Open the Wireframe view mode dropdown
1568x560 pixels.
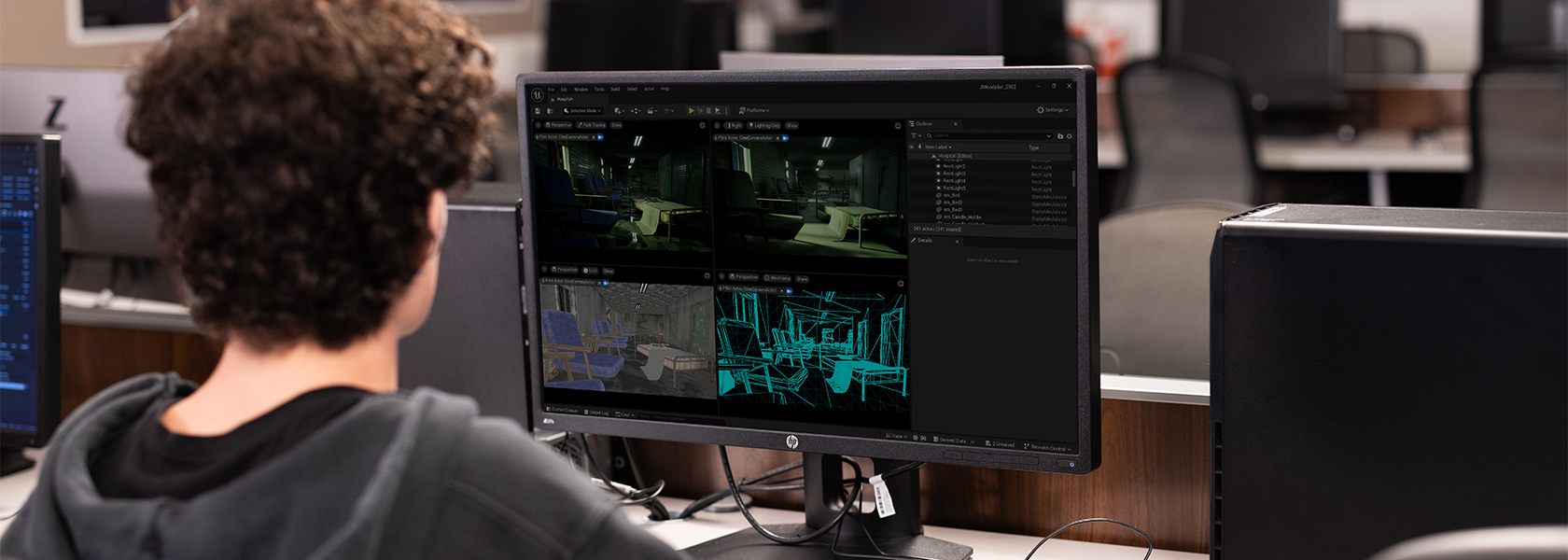pyautogui.click(x=777, y=277)
